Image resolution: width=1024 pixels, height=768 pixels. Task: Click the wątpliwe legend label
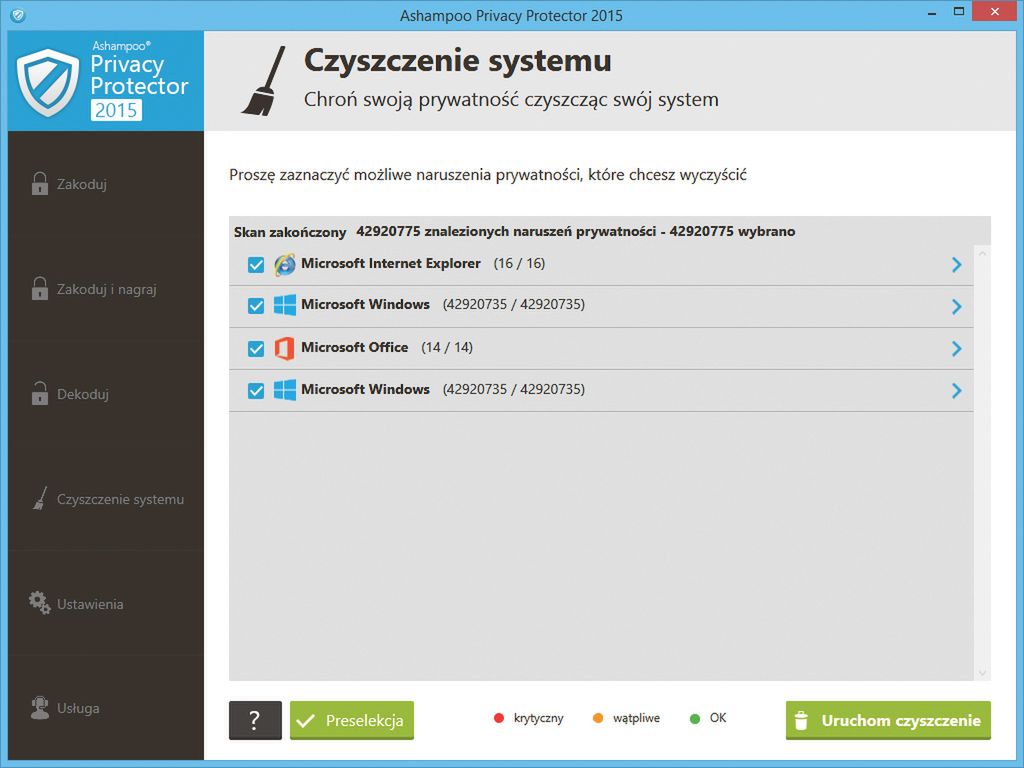pyautogui.click(x=637, y=718)
